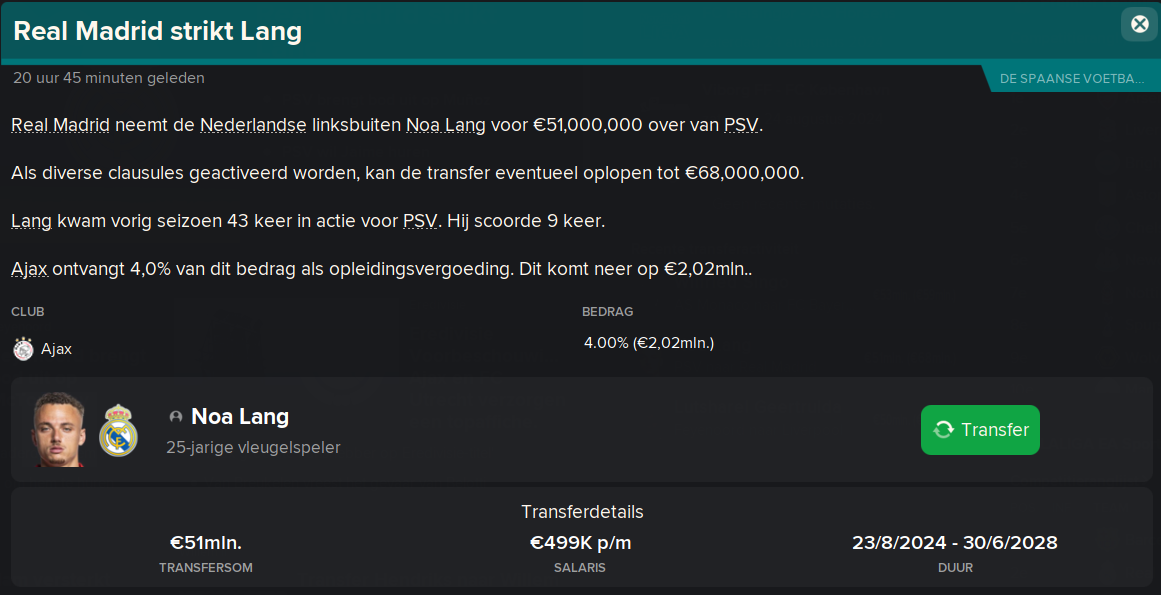Select the Ajax row in the club table

[x=580, y=348]
